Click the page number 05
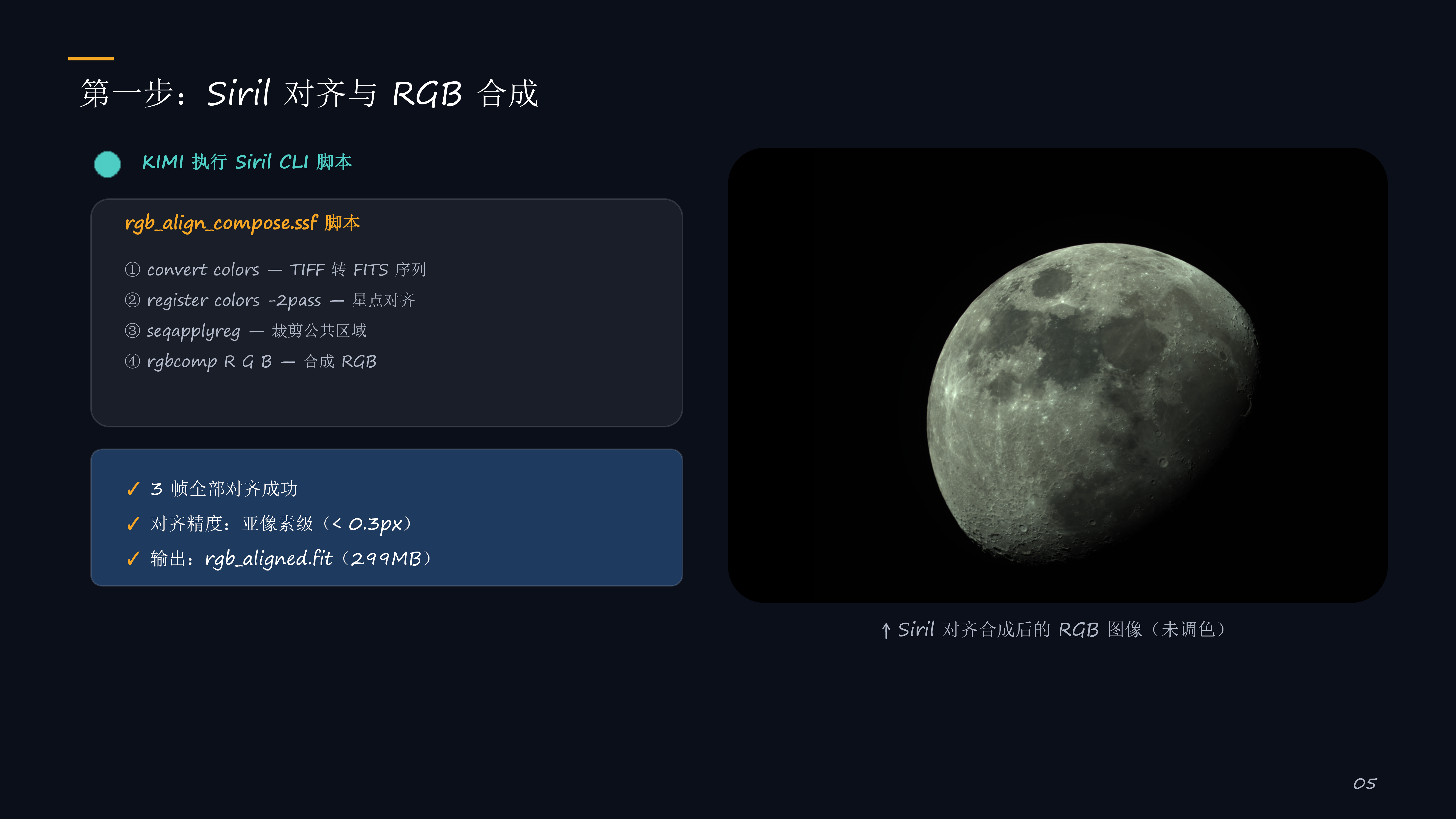 (x=1365, y=783)
